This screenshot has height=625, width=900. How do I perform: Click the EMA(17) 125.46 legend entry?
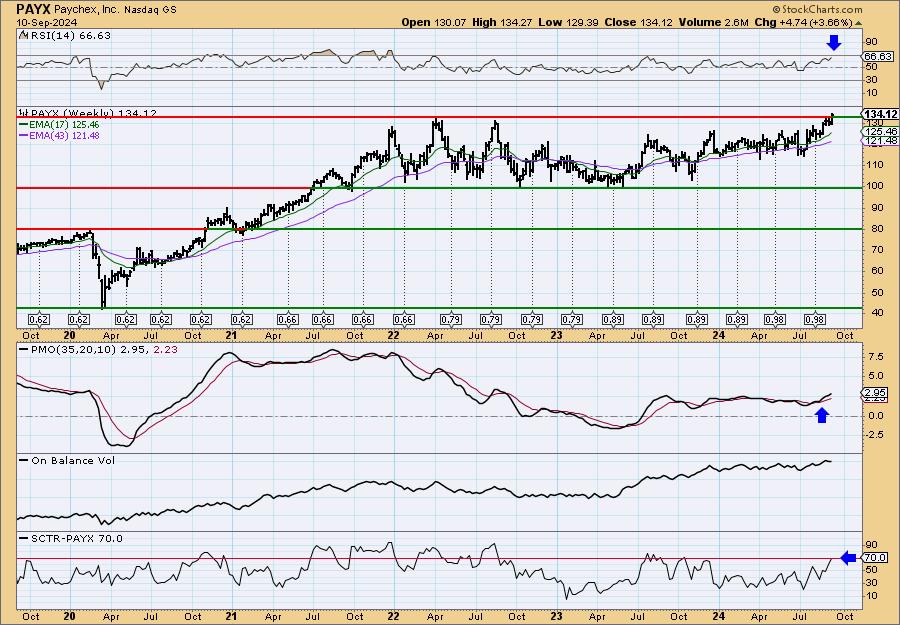pyautogui.click(x=59, y=125)
